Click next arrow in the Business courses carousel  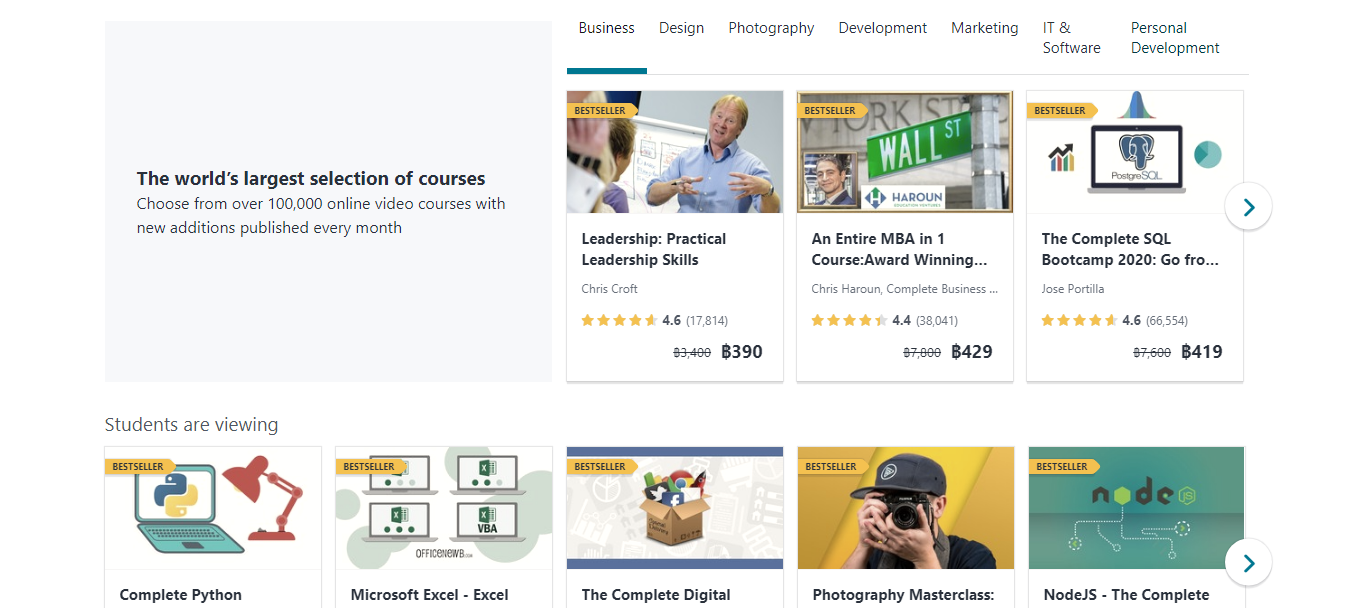pyautogui.click(x=1248, y=207)
